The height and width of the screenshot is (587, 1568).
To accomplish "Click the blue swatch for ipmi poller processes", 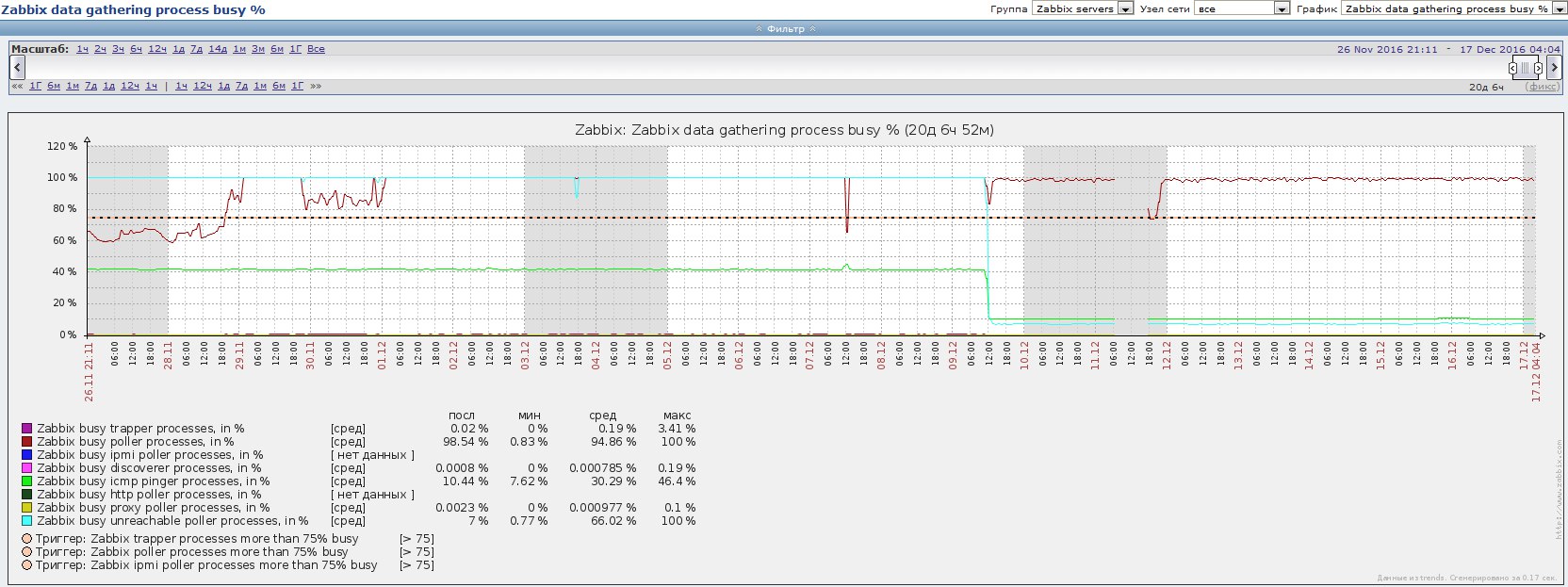I will 27,455.
